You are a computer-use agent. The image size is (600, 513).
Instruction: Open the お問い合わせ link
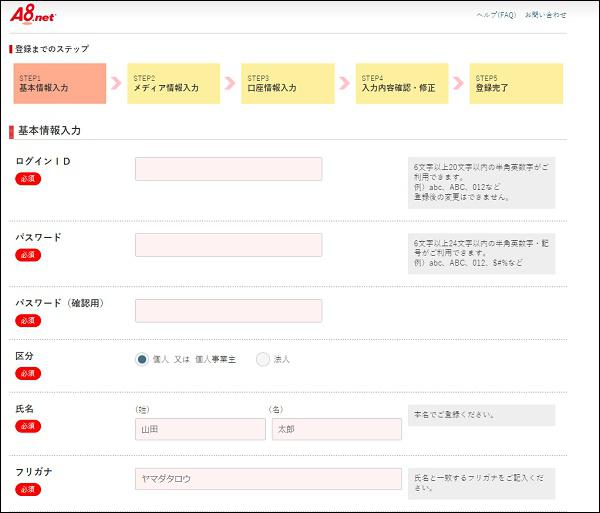coord(545,15)
